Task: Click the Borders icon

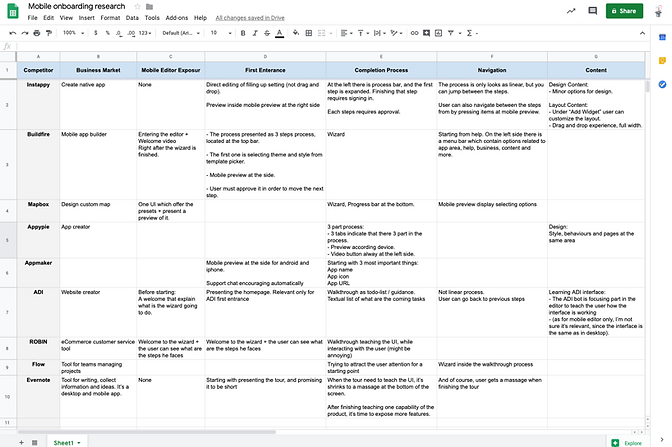Action: (x=309, y=33)
